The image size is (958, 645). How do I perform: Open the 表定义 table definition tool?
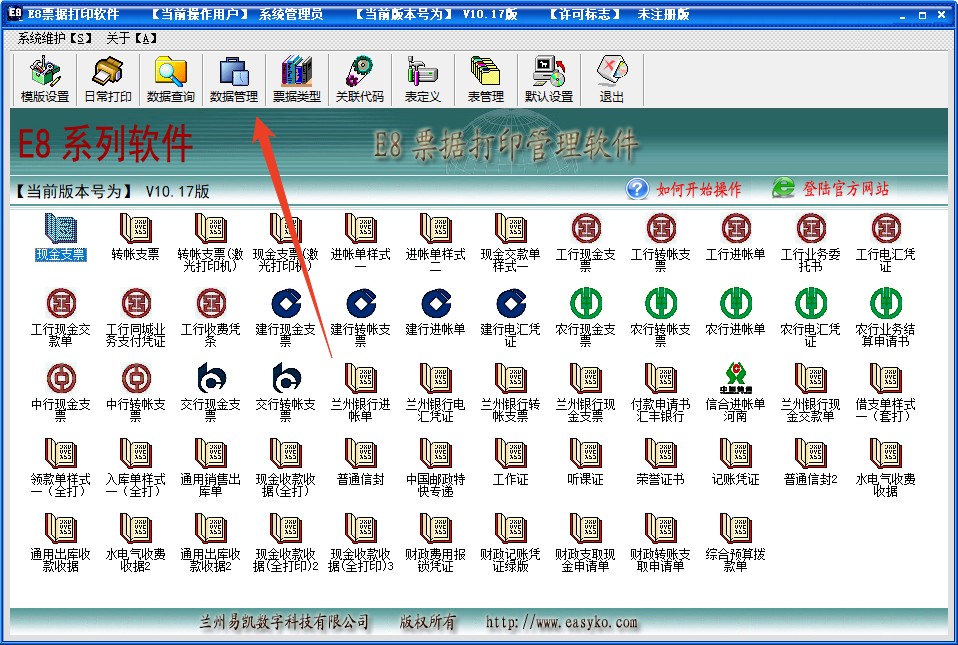coord(422,80)
